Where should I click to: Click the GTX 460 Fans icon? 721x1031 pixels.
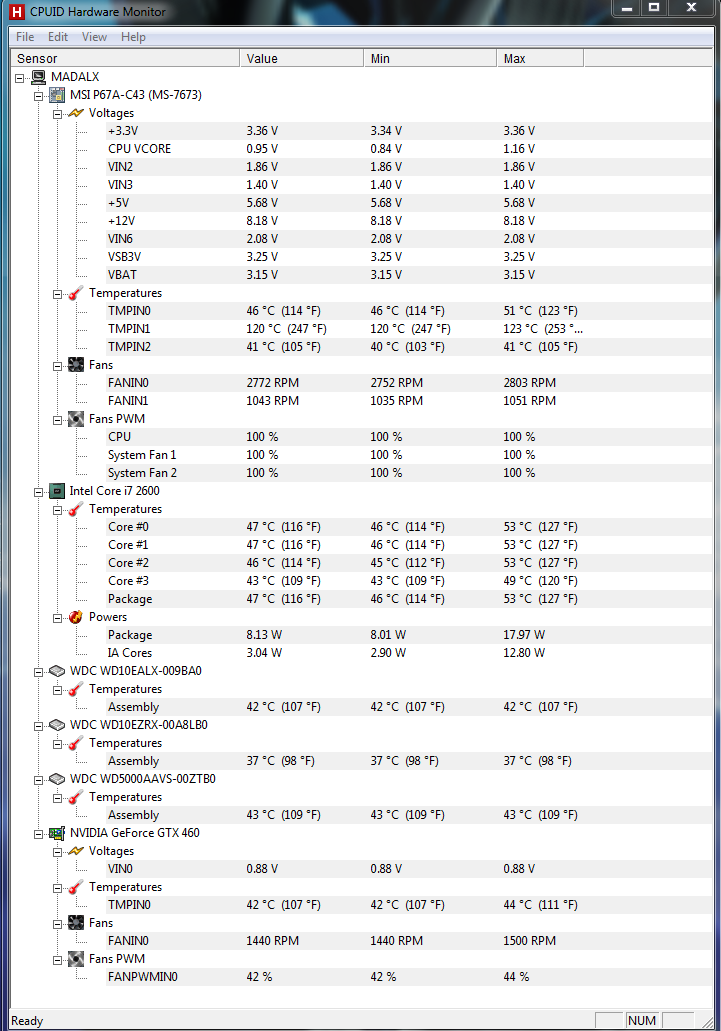tap(76, 923)
